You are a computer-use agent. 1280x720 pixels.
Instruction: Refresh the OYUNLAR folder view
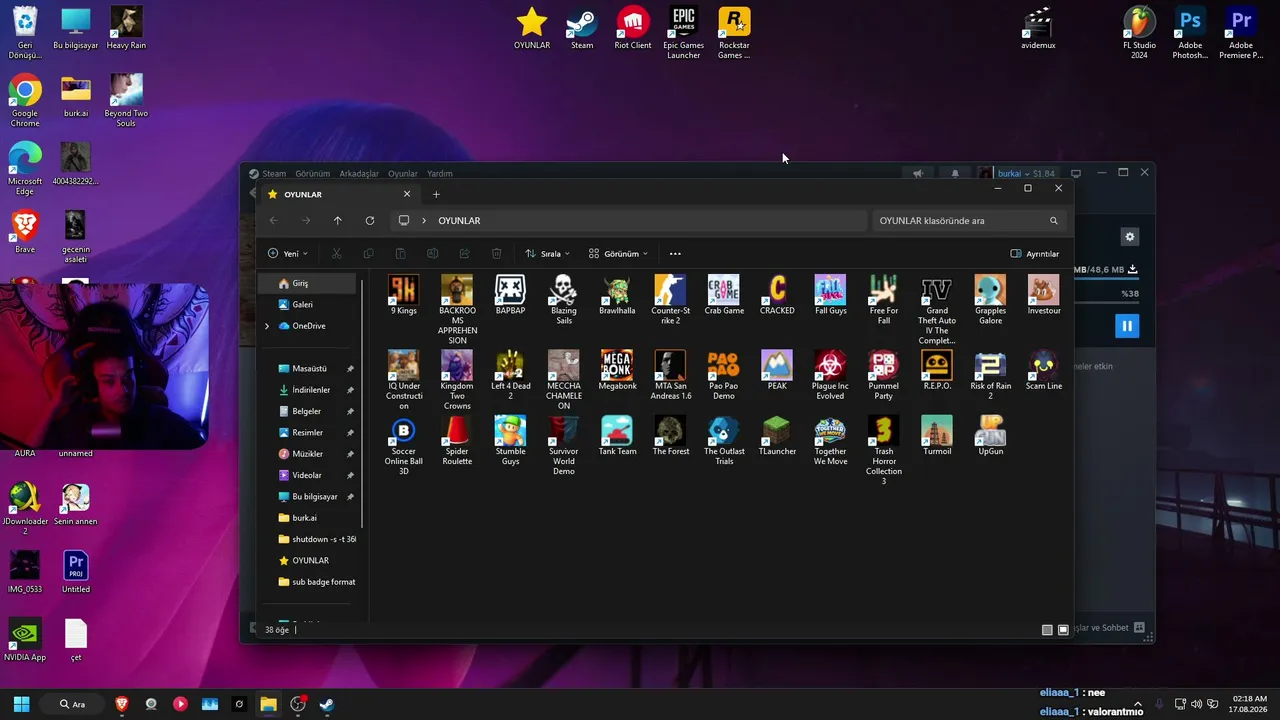(370, 221)
